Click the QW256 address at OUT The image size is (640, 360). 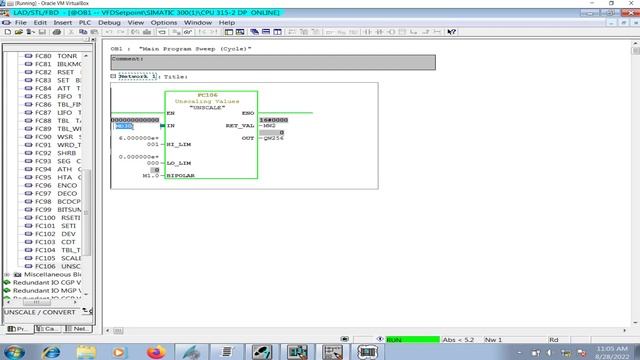[x=273, y=138]
